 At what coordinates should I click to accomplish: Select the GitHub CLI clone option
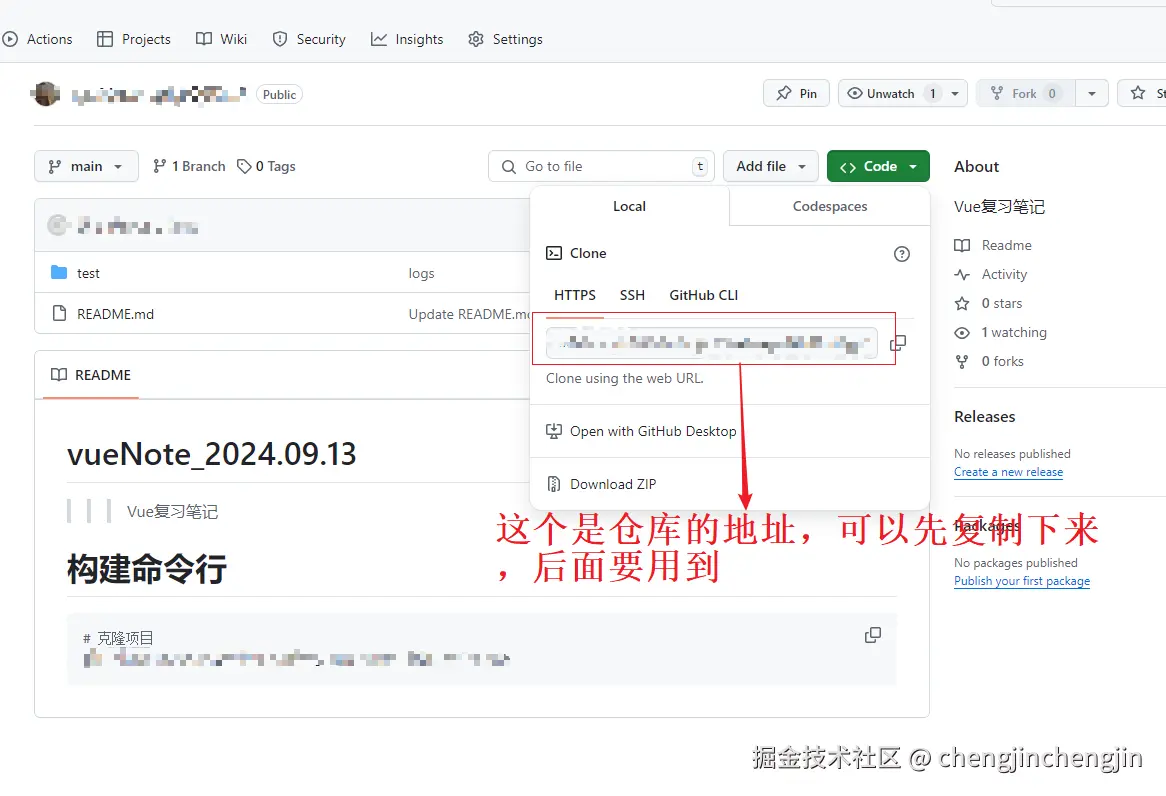[703, 295]
